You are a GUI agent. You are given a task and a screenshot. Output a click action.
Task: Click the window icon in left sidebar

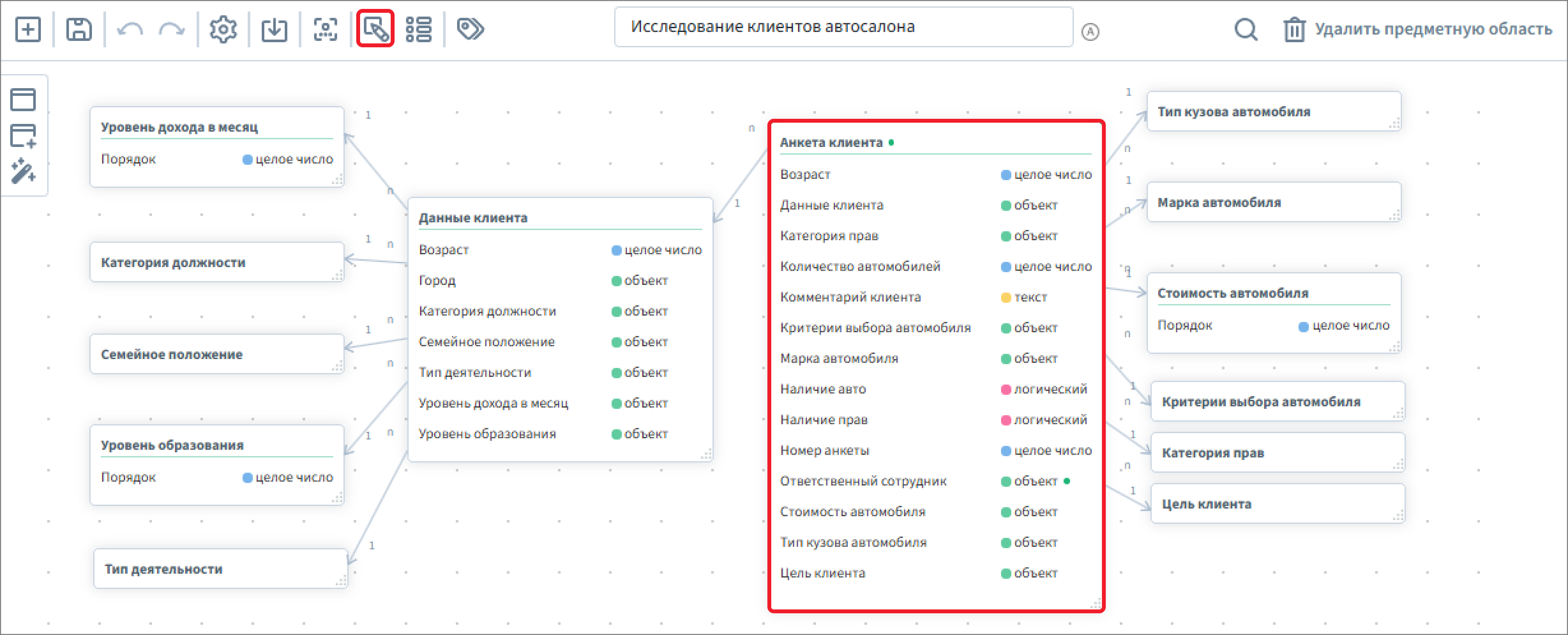pos(23,100)
